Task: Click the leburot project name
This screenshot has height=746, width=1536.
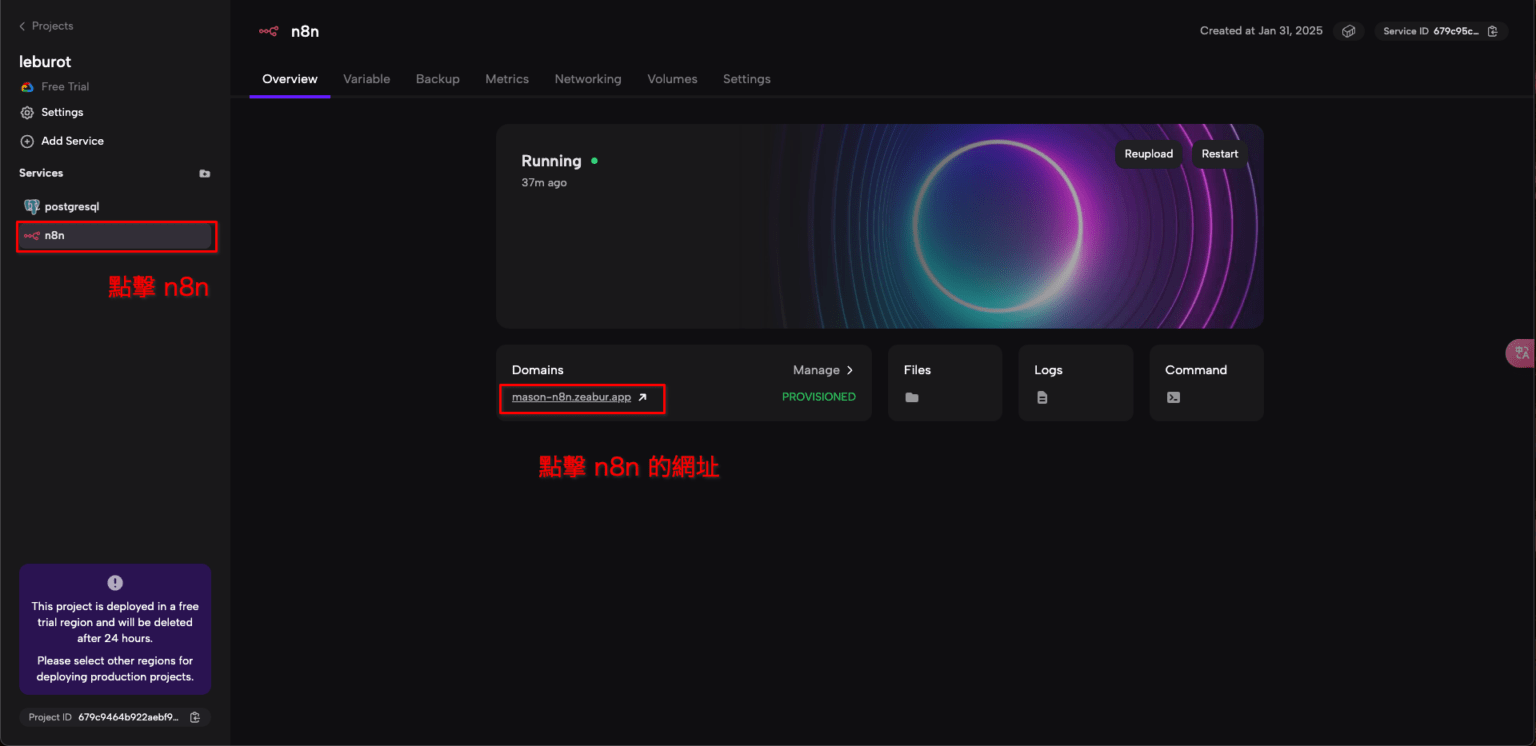Action: (45, 62)
